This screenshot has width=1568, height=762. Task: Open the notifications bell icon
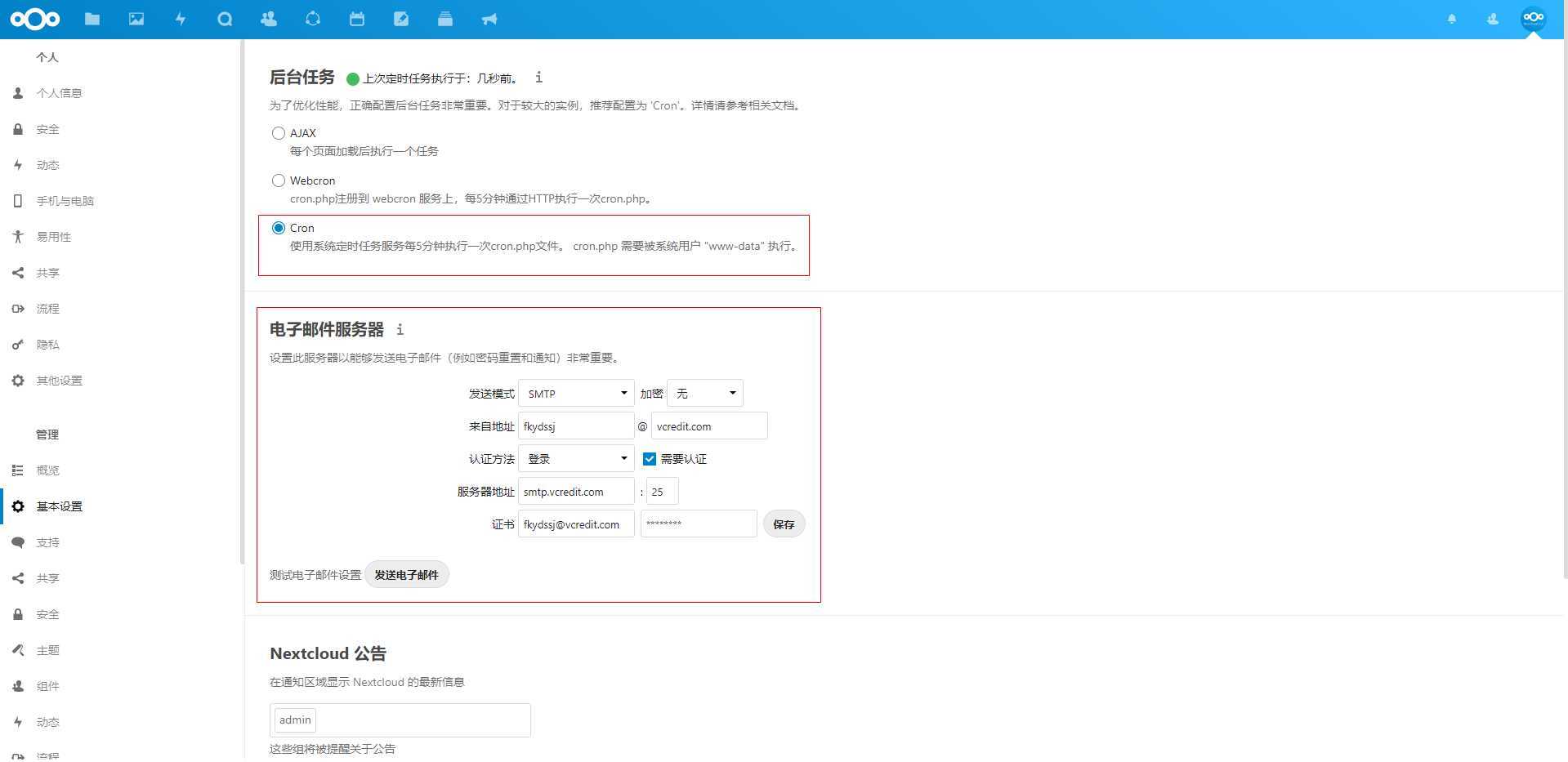coord(1452,19)
